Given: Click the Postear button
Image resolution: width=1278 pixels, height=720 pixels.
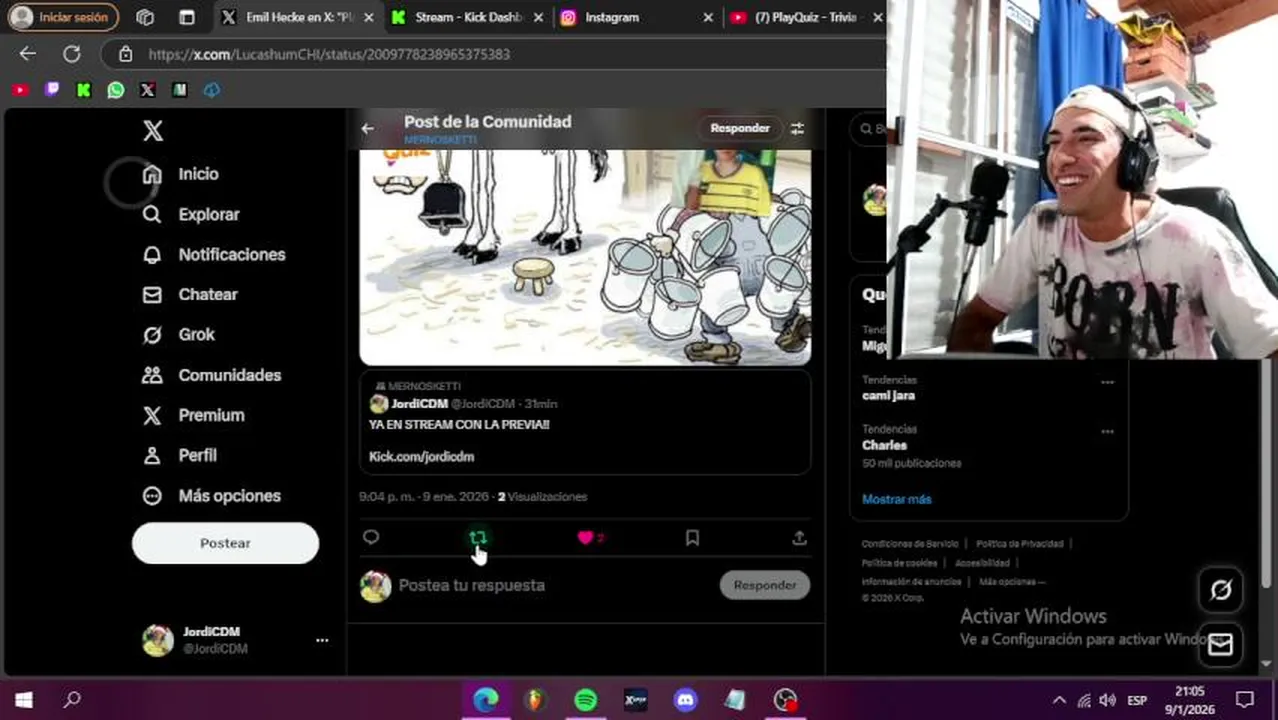Looking at the screenshot, I should pyautogui.click(x=225, y=543).
